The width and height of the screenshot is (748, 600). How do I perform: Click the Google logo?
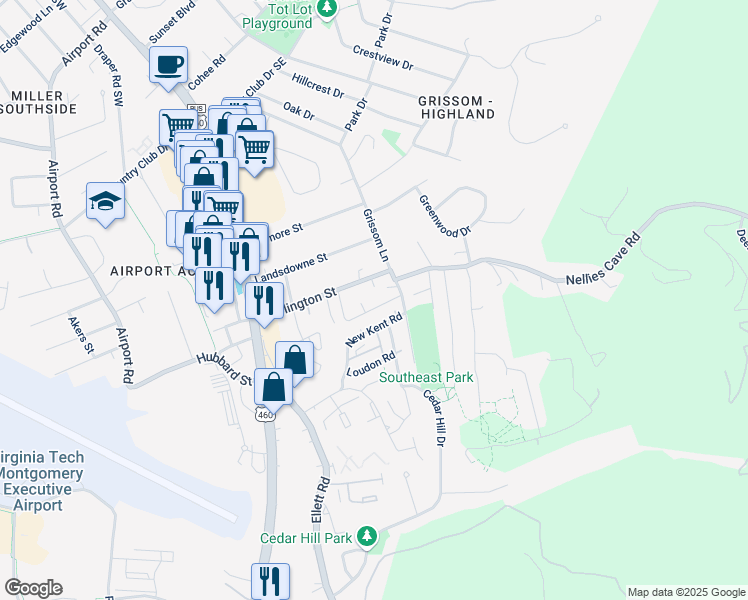(33, 588)
